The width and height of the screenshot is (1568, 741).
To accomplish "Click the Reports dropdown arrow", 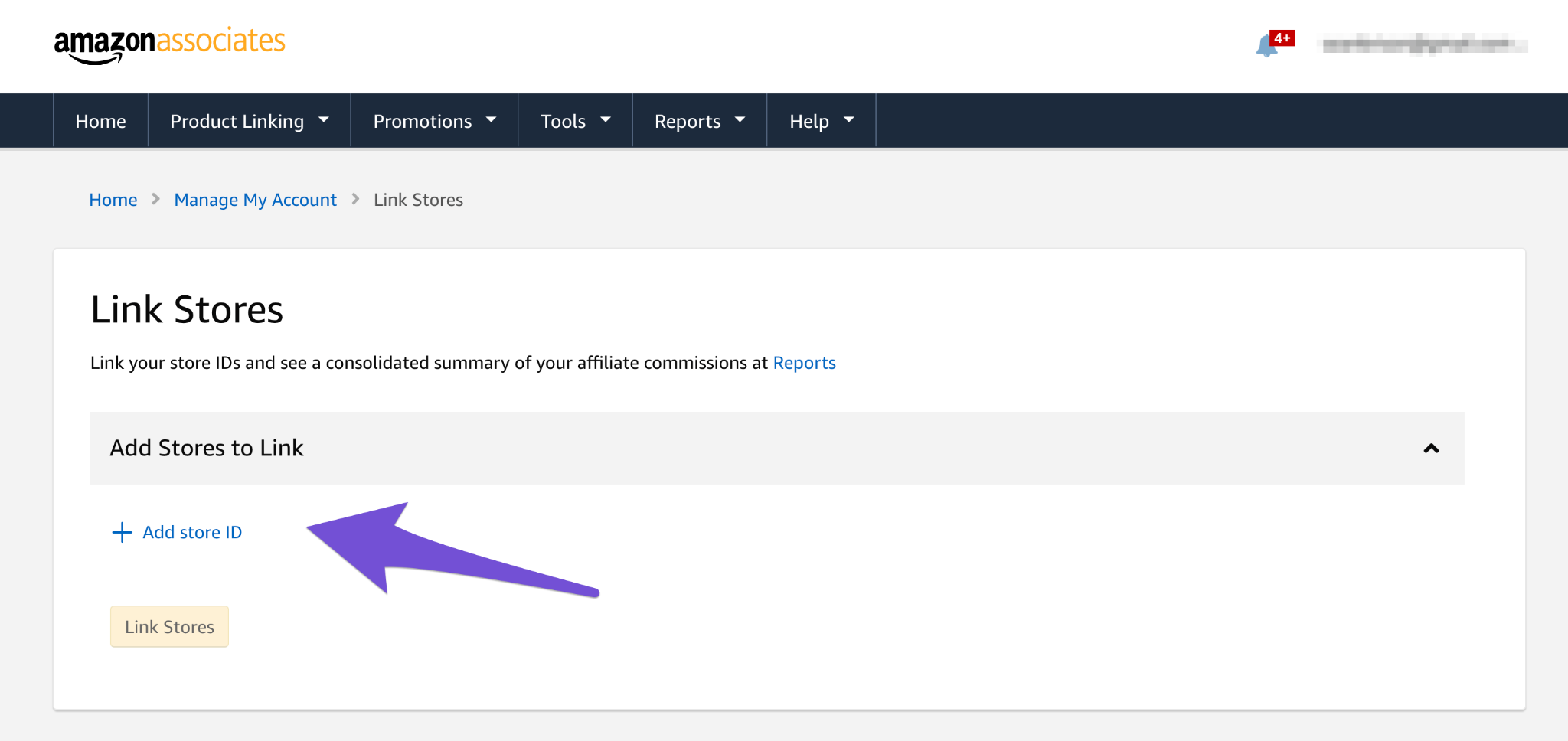I will pos(740,120).
